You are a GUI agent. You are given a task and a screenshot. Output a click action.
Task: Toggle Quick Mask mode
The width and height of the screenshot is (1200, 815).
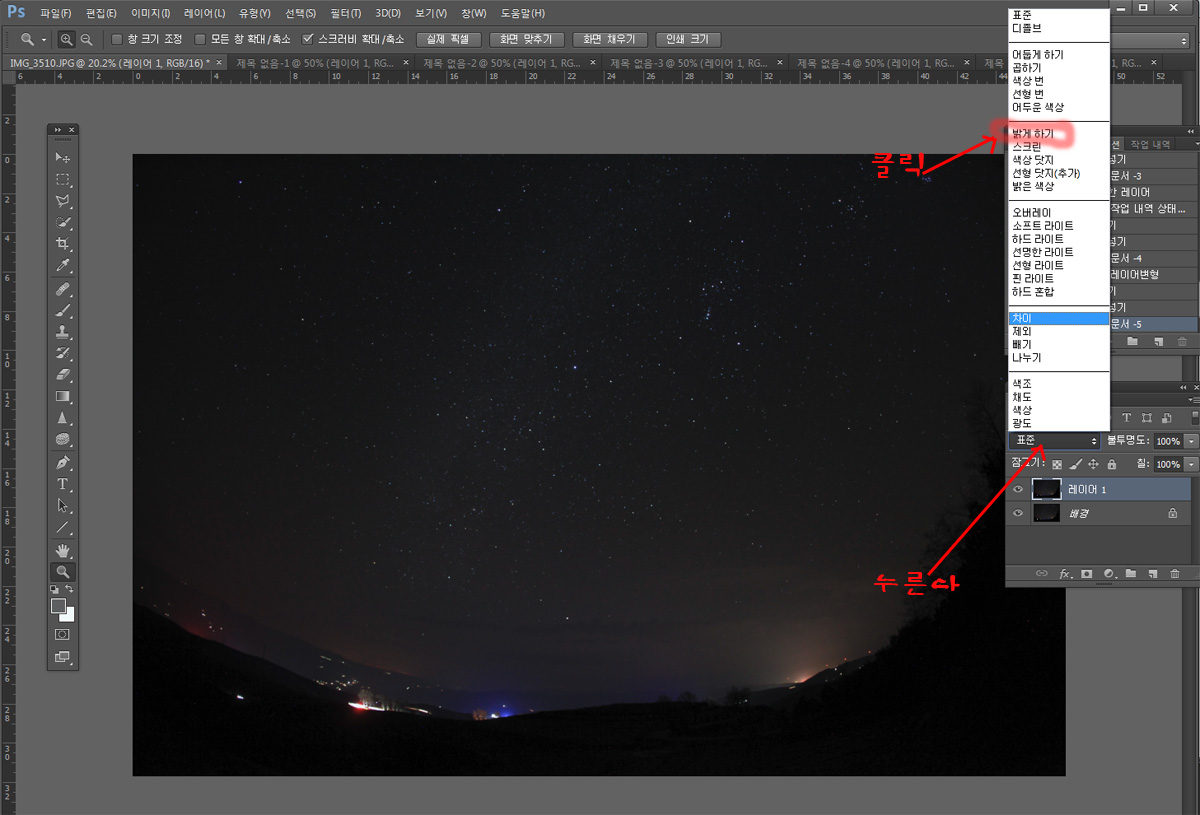[x=63, y=634]
